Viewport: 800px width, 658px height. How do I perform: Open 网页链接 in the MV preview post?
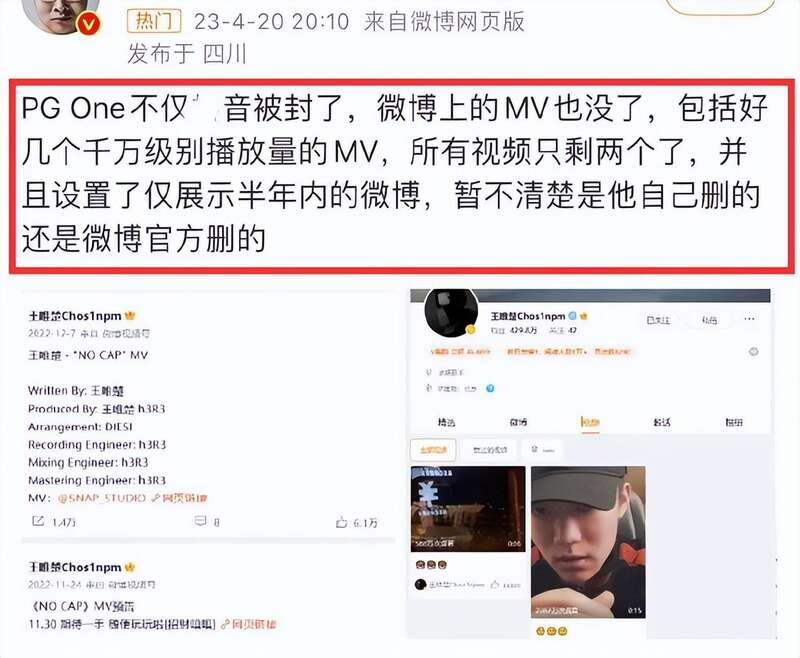(248, 624)
